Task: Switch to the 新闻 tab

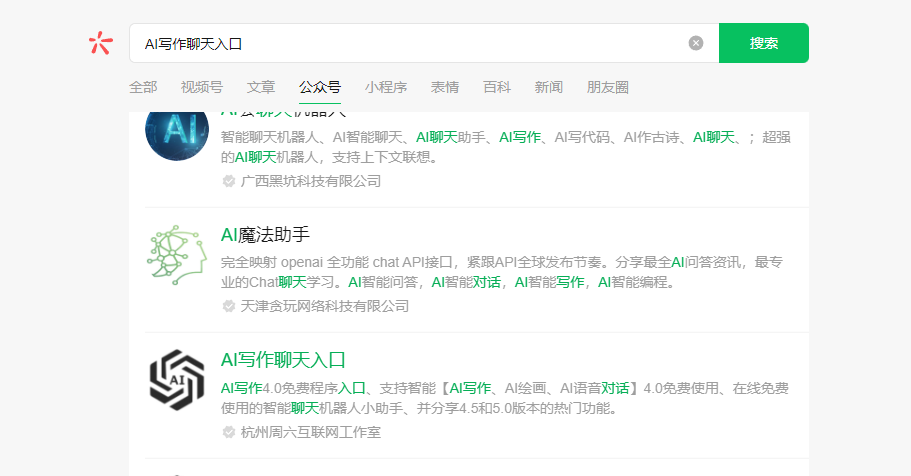Action: tap(548, 87)
